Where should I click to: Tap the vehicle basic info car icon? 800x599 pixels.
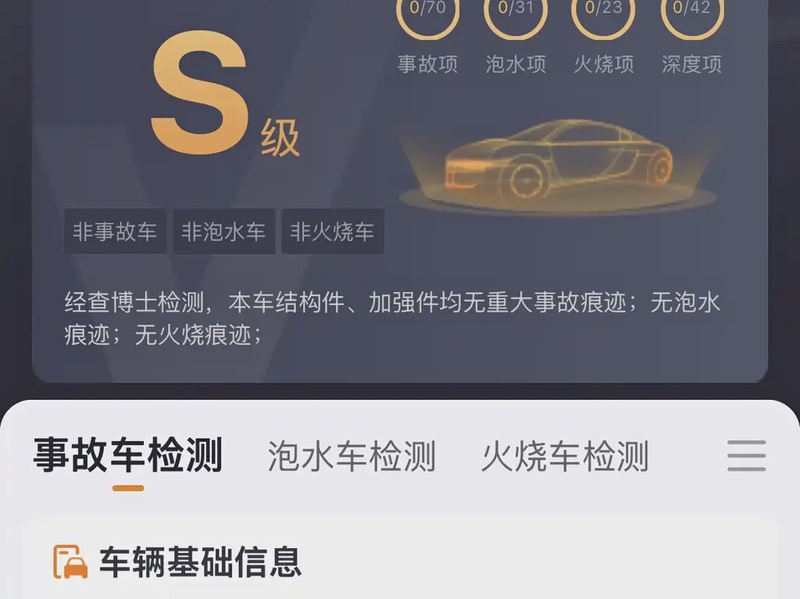click(x=70, y=562)
